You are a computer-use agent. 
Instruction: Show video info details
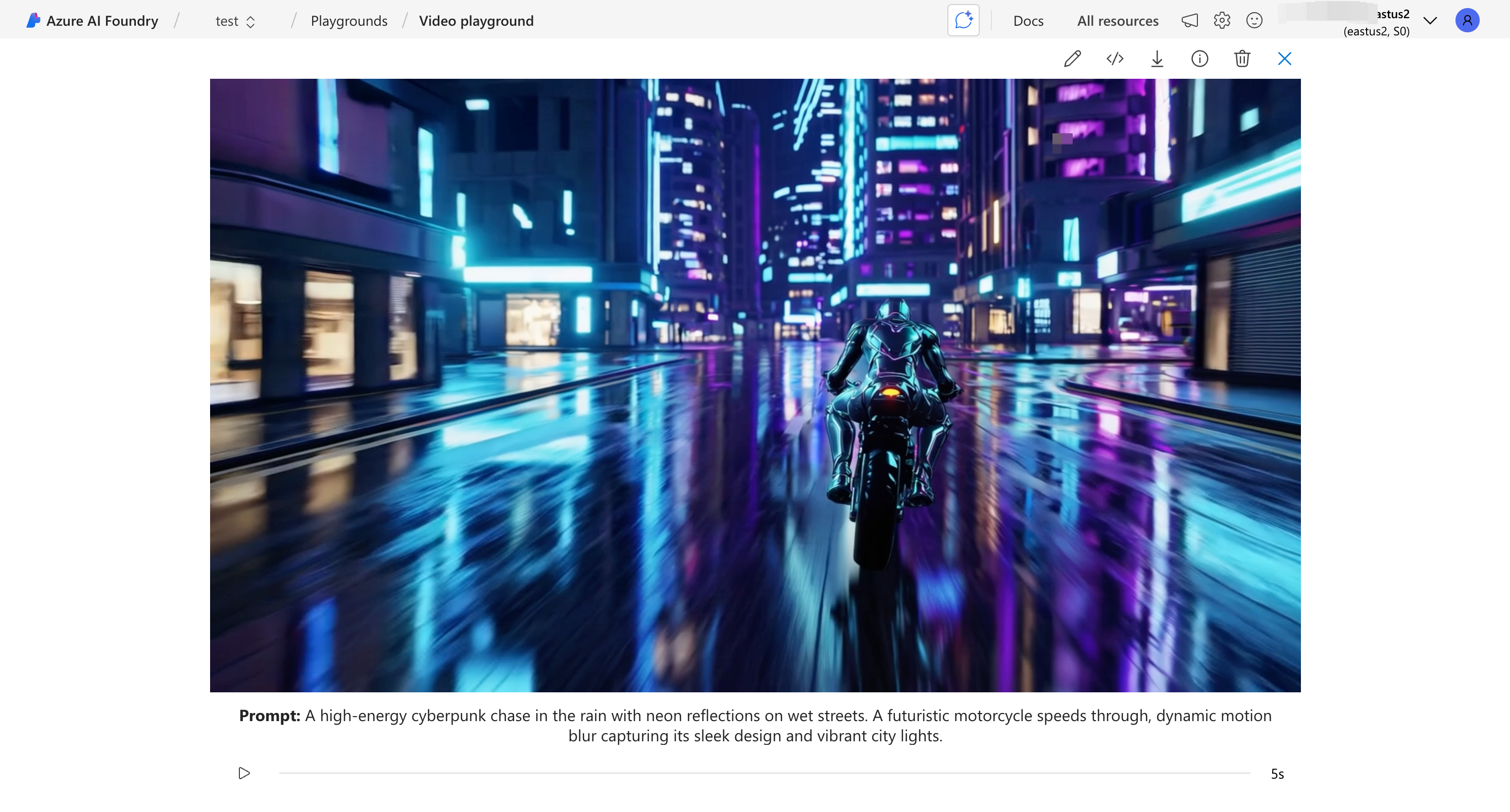coord(1199,59)
